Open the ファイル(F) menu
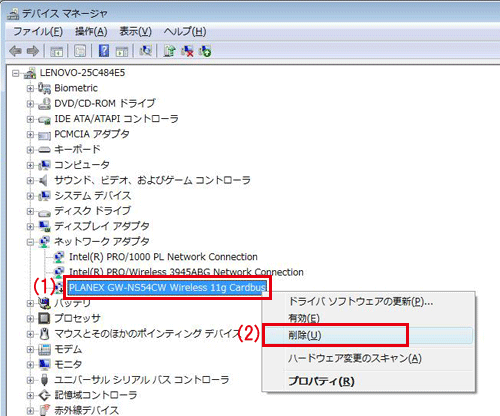 point(38,32)
